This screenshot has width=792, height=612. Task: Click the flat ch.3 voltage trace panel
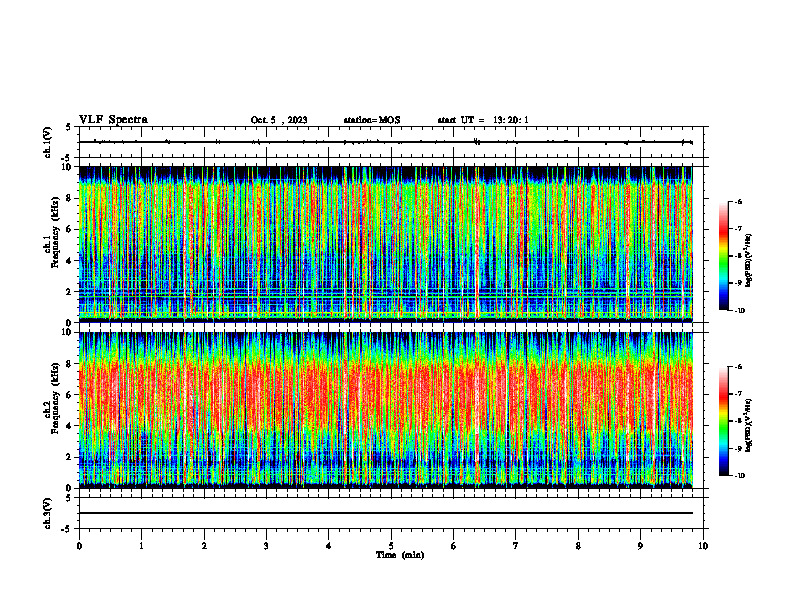pyautogui.click(x=391, y=513)
